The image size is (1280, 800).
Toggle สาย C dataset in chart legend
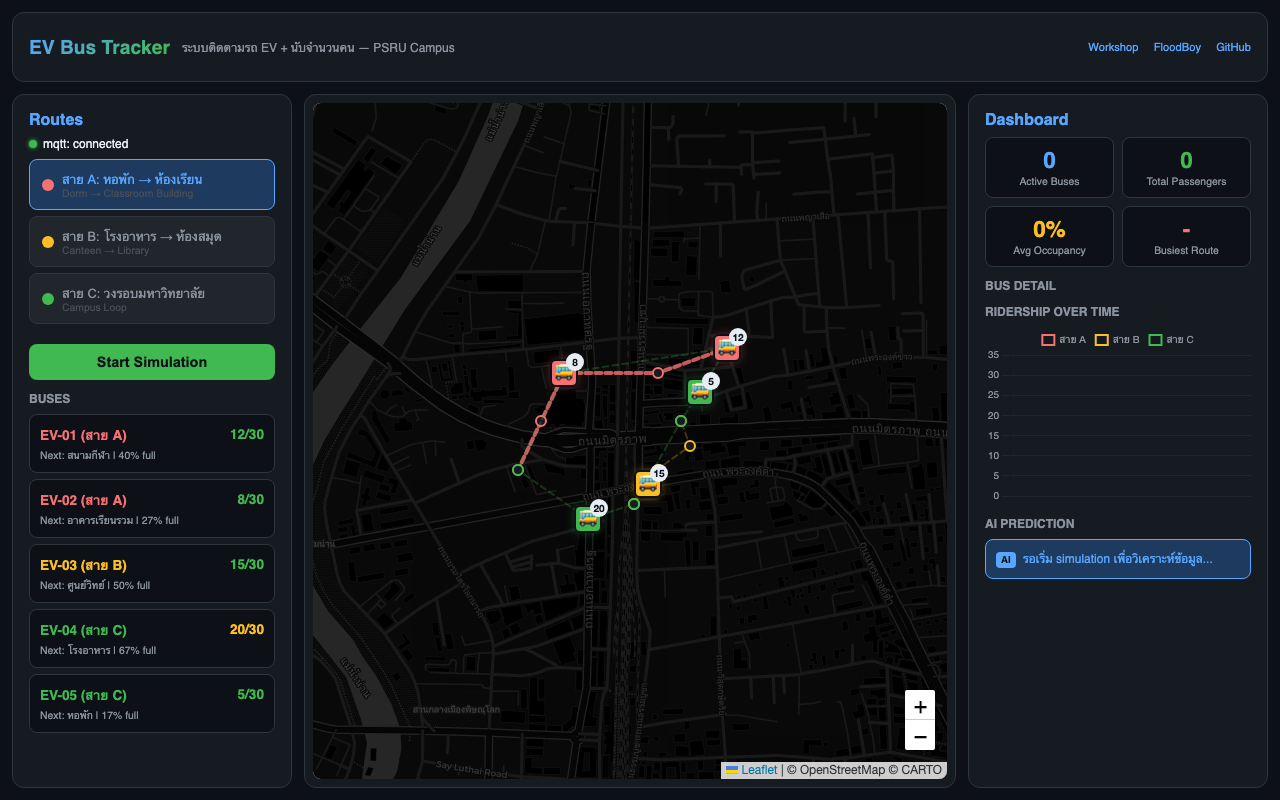[1170, 340]
